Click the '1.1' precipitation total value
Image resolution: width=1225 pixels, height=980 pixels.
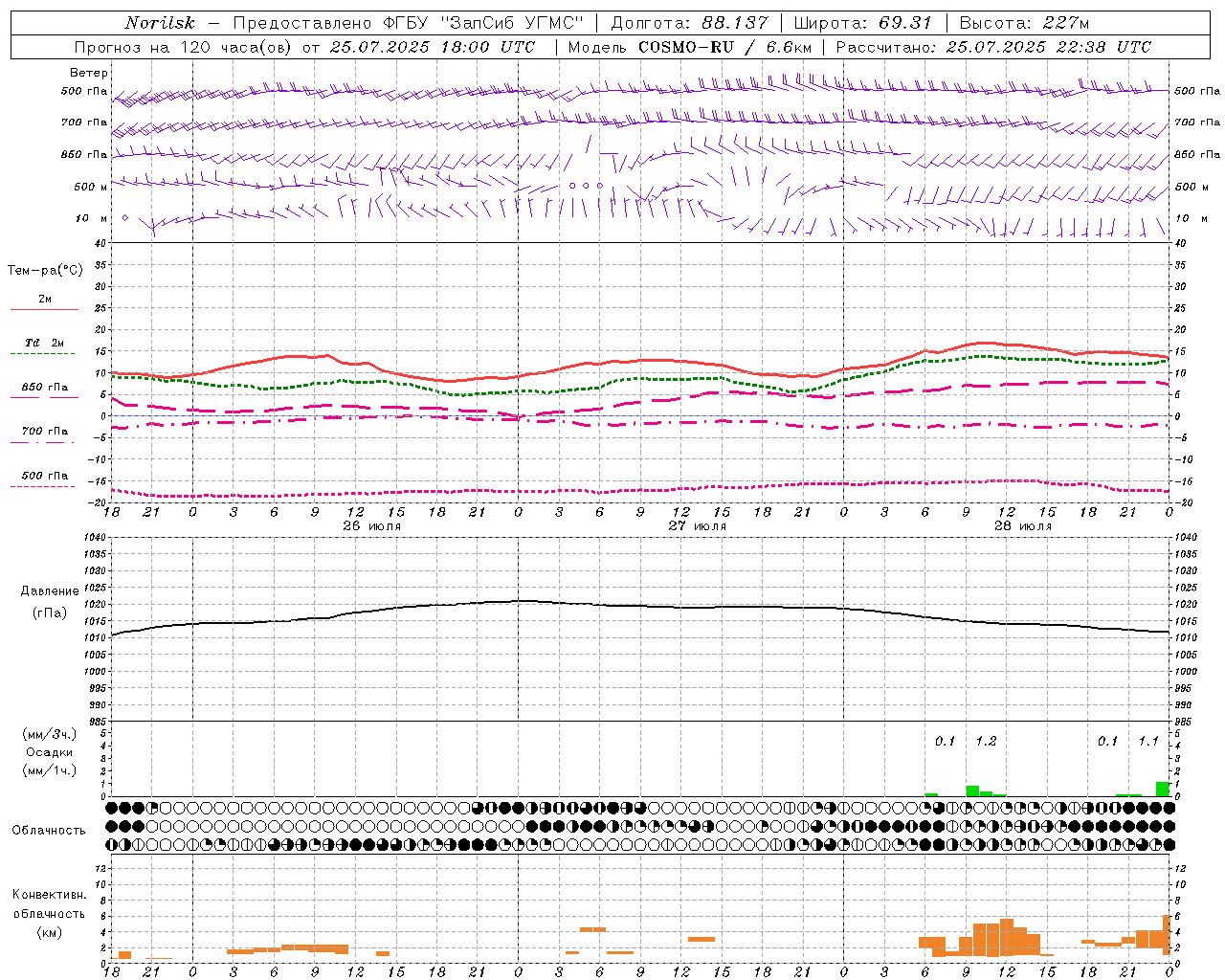click(1148, 741)
